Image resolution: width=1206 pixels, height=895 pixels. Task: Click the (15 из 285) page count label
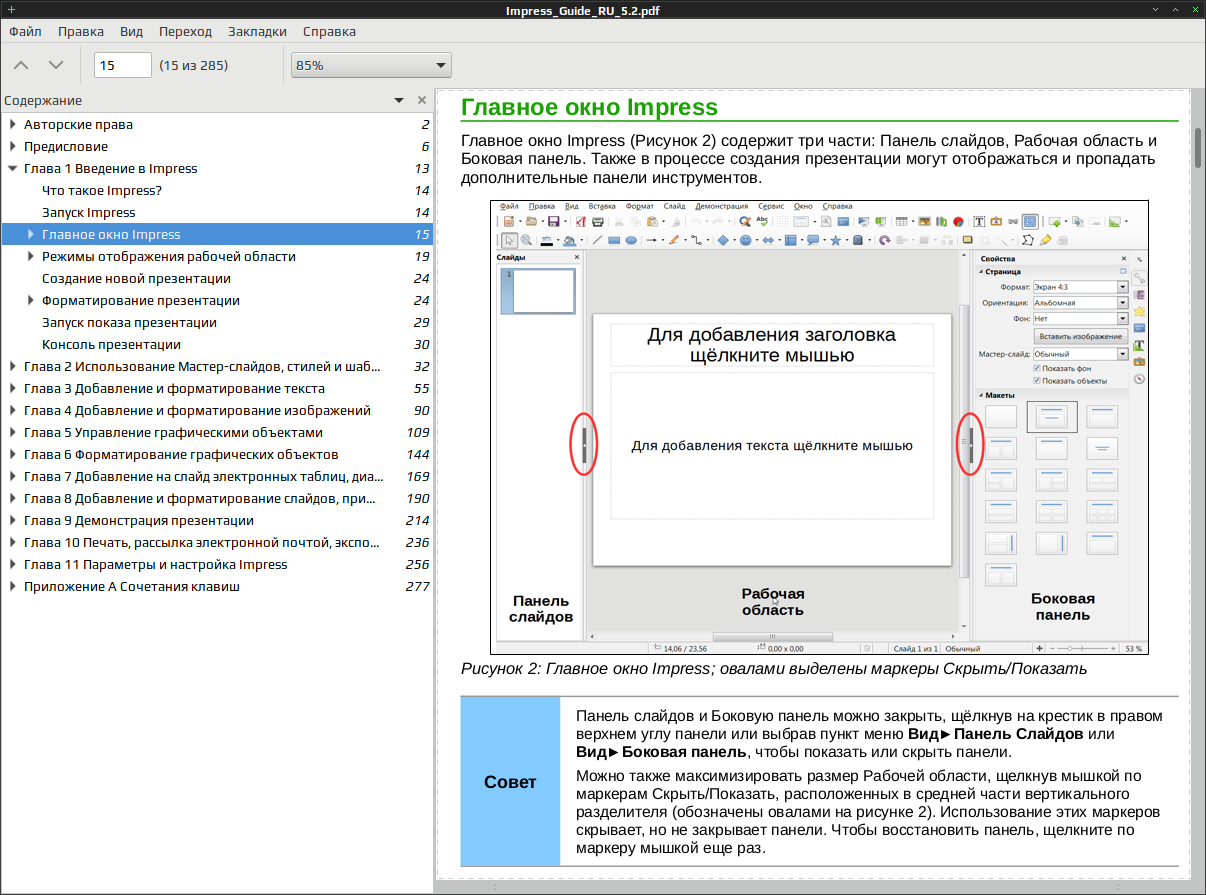[x=193, y=65]
